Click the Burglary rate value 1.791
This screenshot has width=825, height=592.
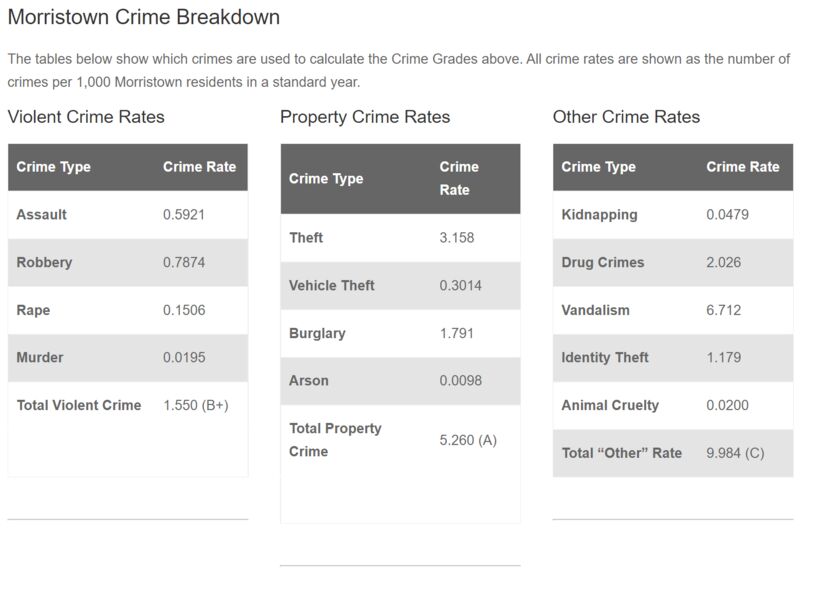pyautogui.click(x=457, y=333)
